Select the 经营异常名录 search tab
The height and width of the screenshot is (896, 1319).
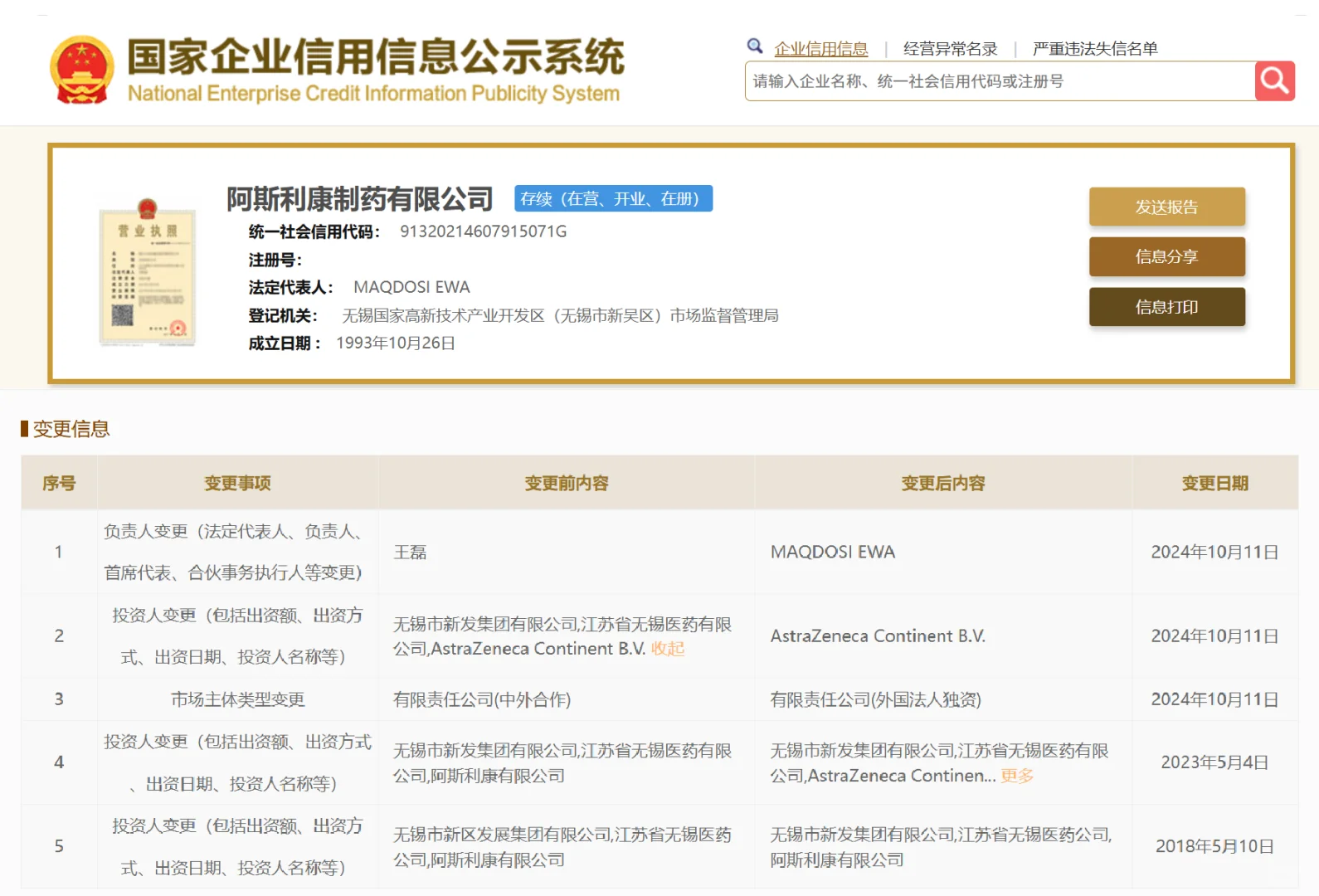pos(950,49)
